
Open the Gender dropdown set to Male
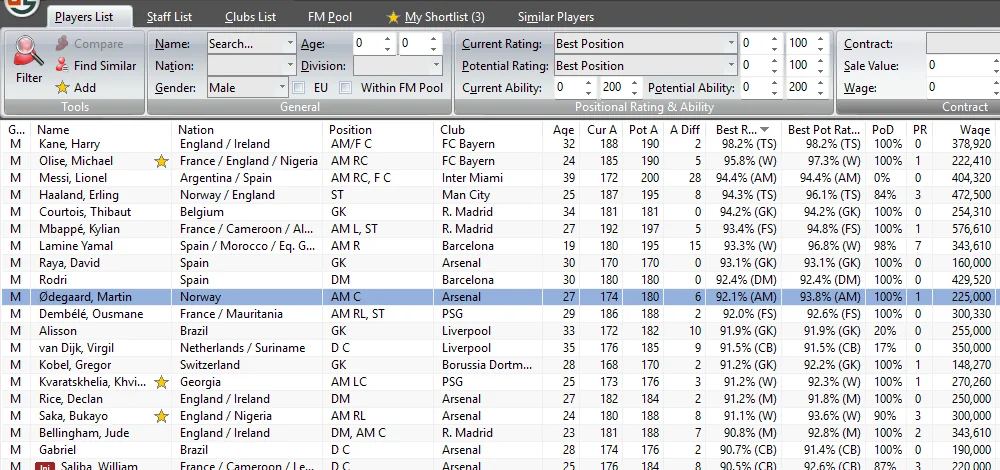tap(283, 87)
